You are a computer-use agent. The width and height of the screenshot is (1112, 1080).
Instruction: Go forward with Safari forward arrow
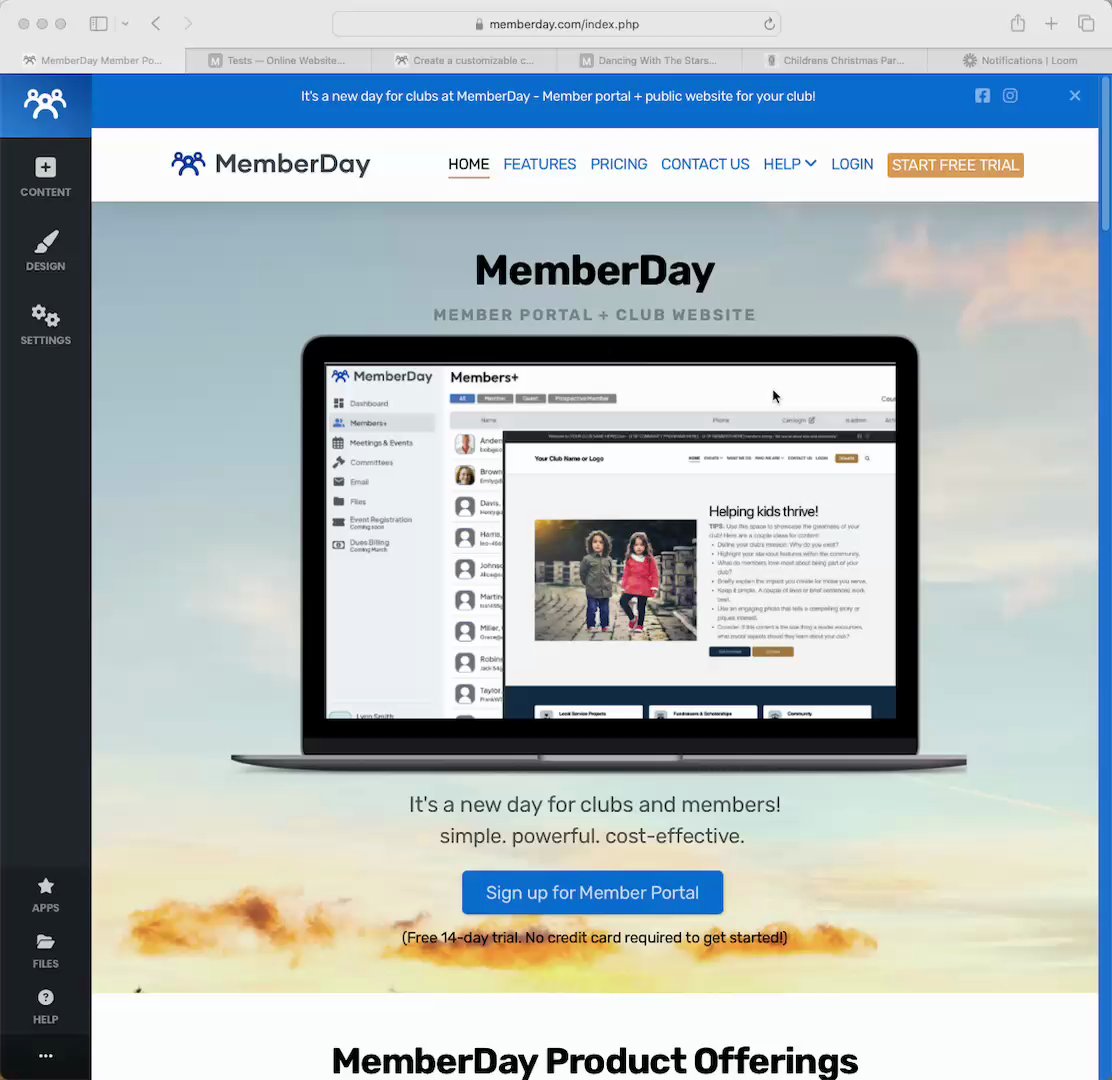tap(187, 23)
